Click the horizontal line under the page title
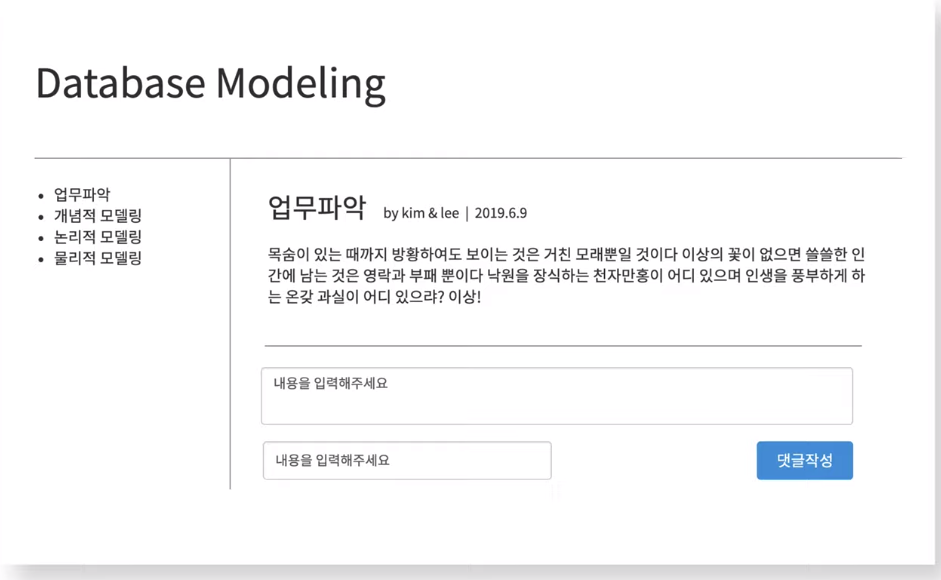Viewport: 941px width, 580px height. (x=468, y=159)
